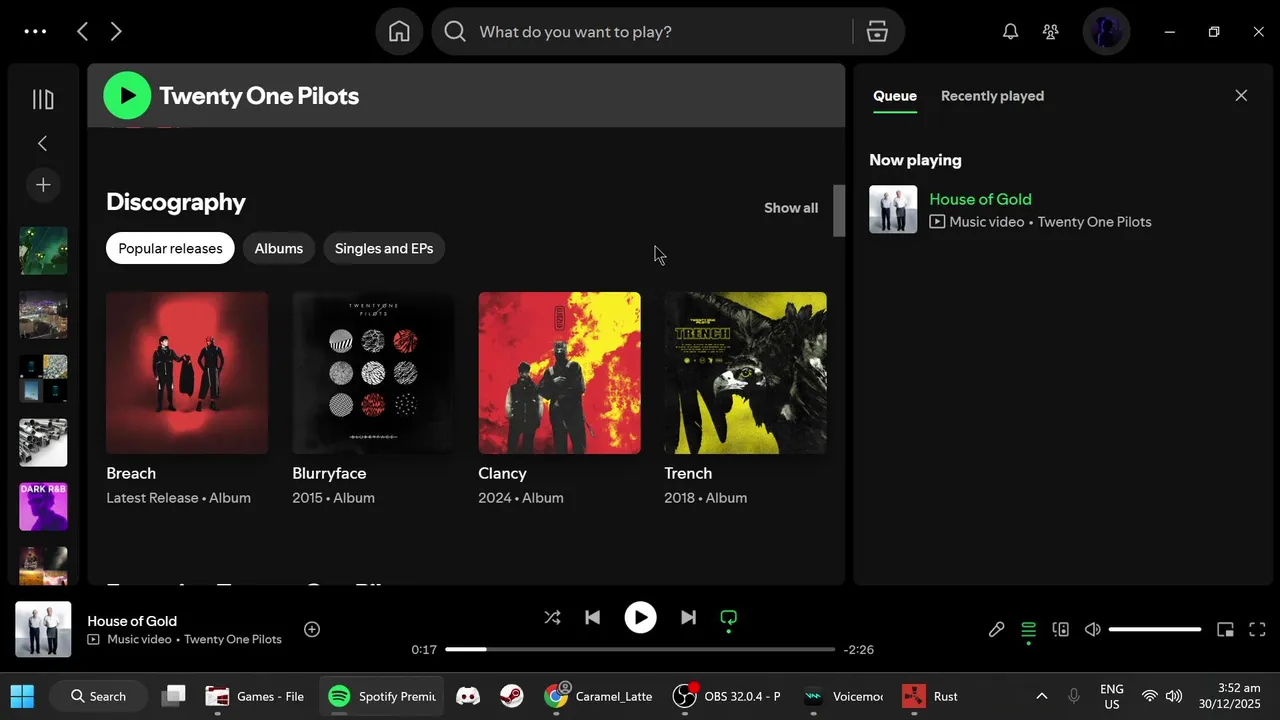Collapse sidebar with left chevron
1280x720 pixels.
(43, 143)
